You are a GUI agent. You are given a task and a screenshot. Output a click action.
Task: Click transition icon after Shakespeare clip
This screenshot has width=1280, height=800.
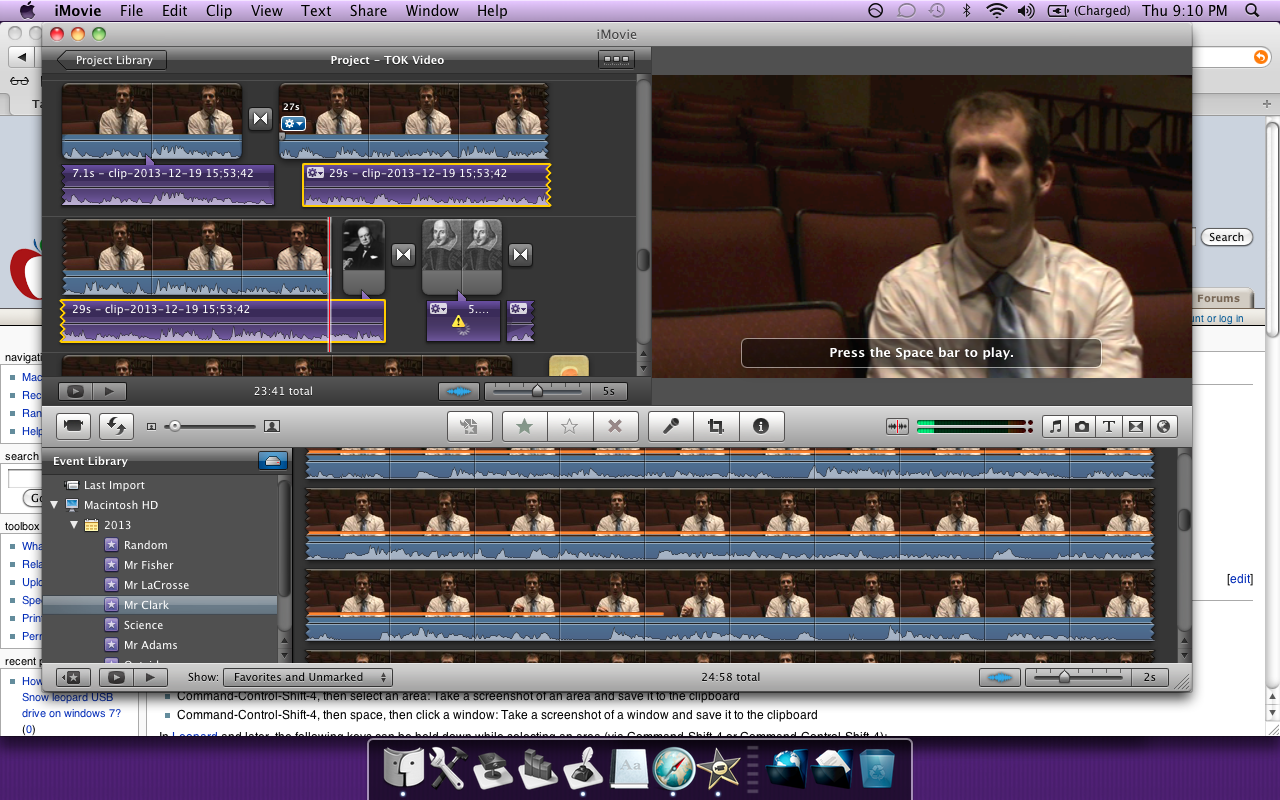[520, 255]
